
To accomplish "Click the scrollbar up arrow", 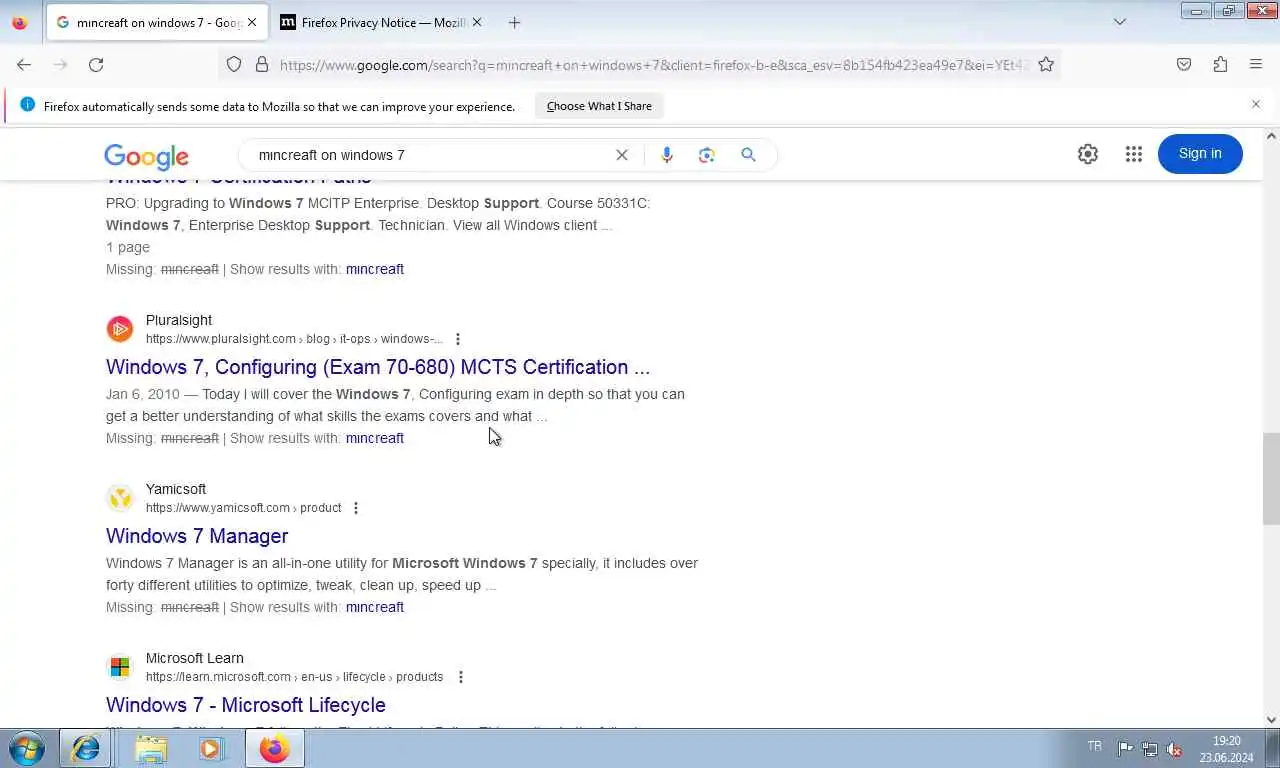I will click(1271, 136).
